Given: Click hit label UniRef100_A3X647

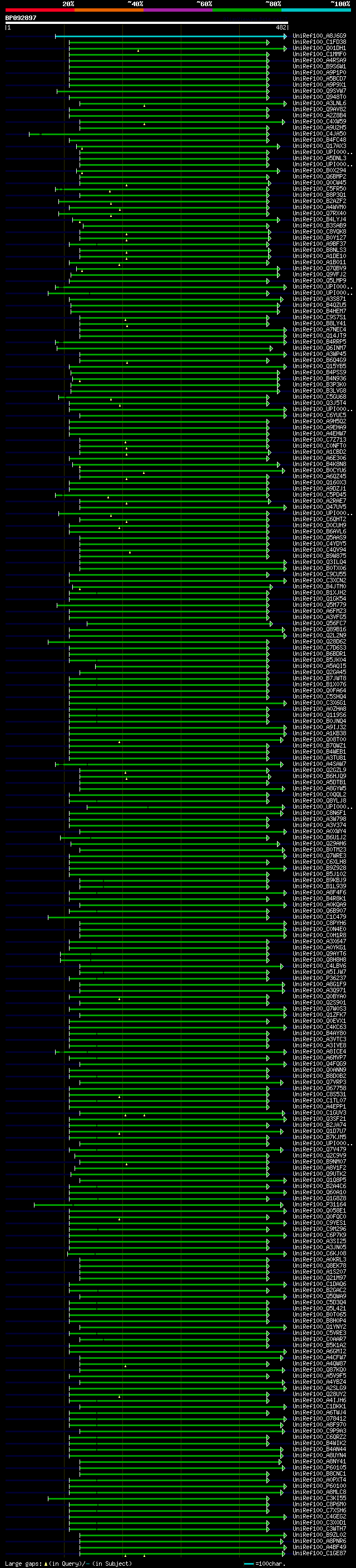Looking at the screenshot, I should pyautogui.click(x=319, y=941).
